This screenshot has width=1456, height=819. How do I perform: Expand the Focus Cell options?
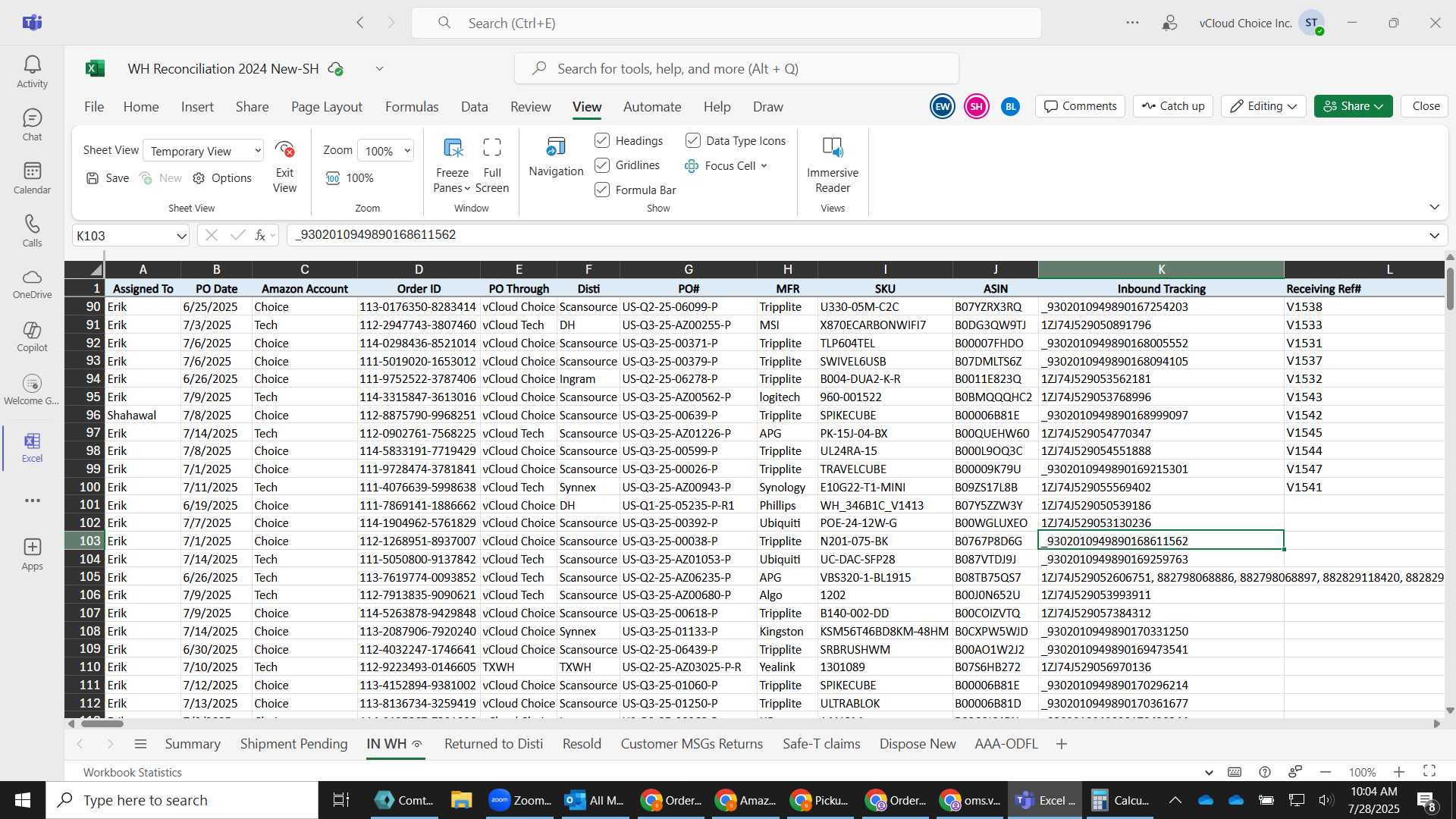pos(764,165)
